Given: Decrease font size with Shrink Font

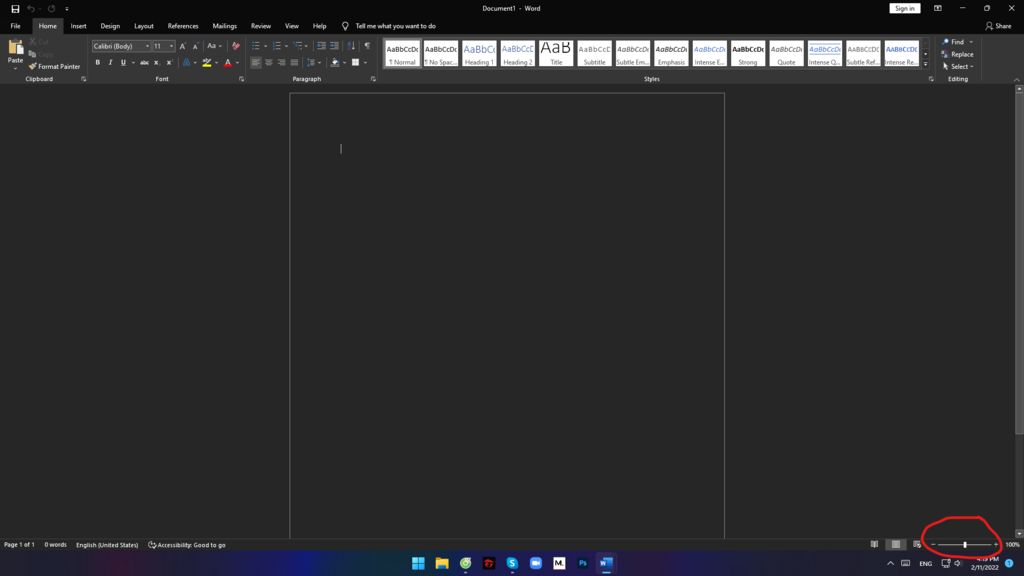Looking at the screenshot, I should [x=195, y=46].
